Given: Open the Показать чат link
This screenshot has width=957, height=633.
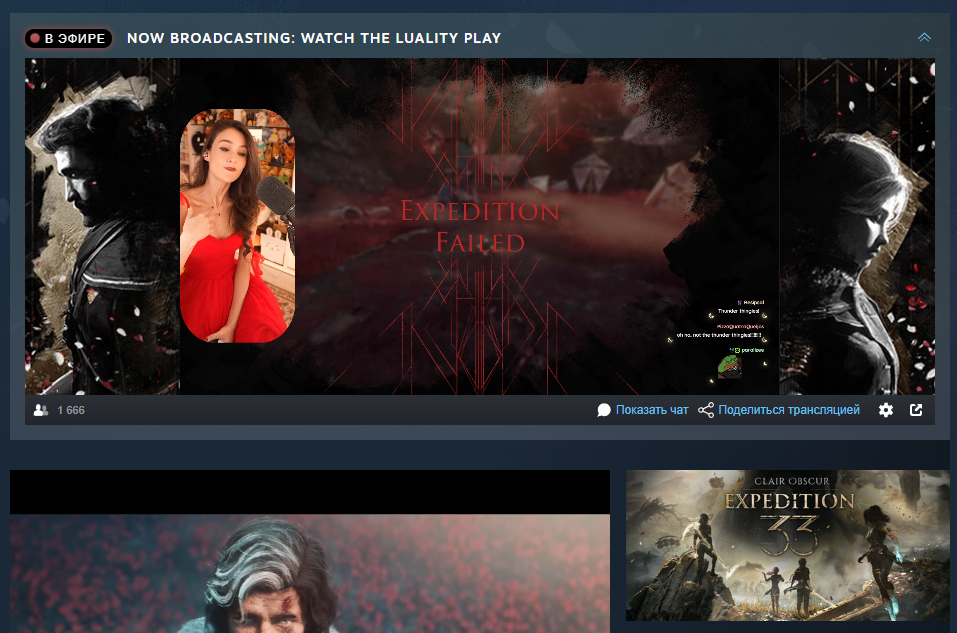Looking at the screenshot, I should pyautogui.click(x=652, y=410).
